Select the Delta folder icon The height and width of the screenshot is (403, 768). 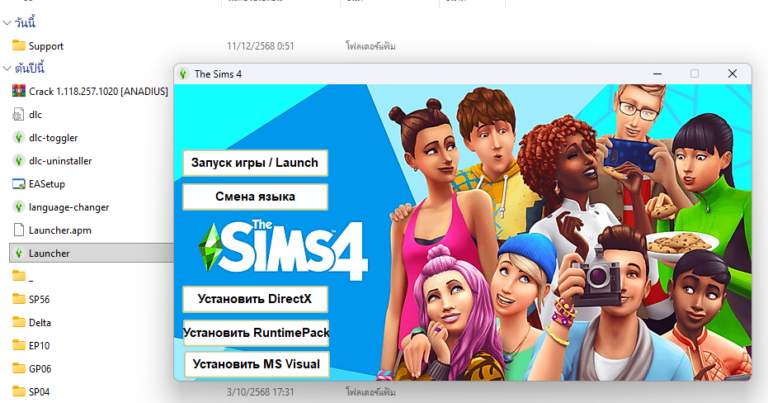(19, 322)
